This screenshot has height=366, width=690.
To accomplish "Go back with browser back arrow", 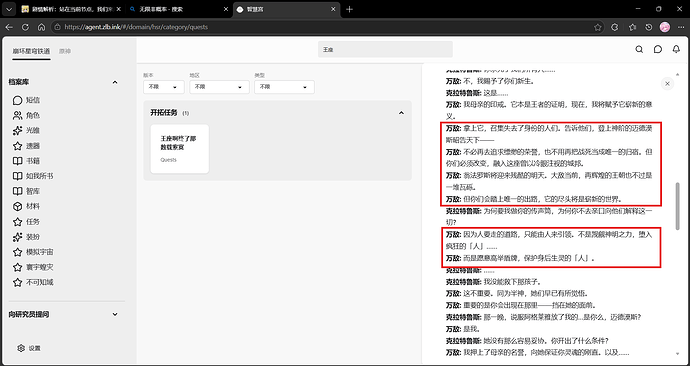I will click(9, 27).
